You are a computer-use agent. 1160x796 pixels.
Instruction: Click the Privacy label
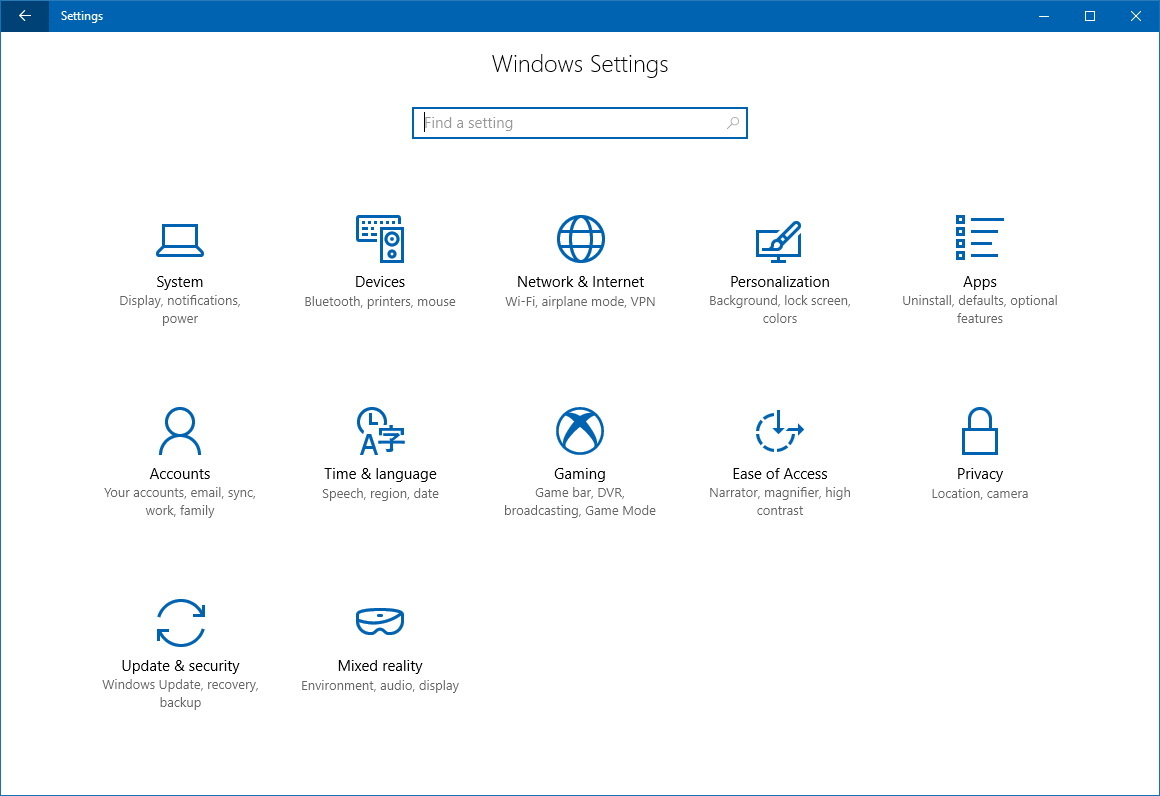(979, 473)
